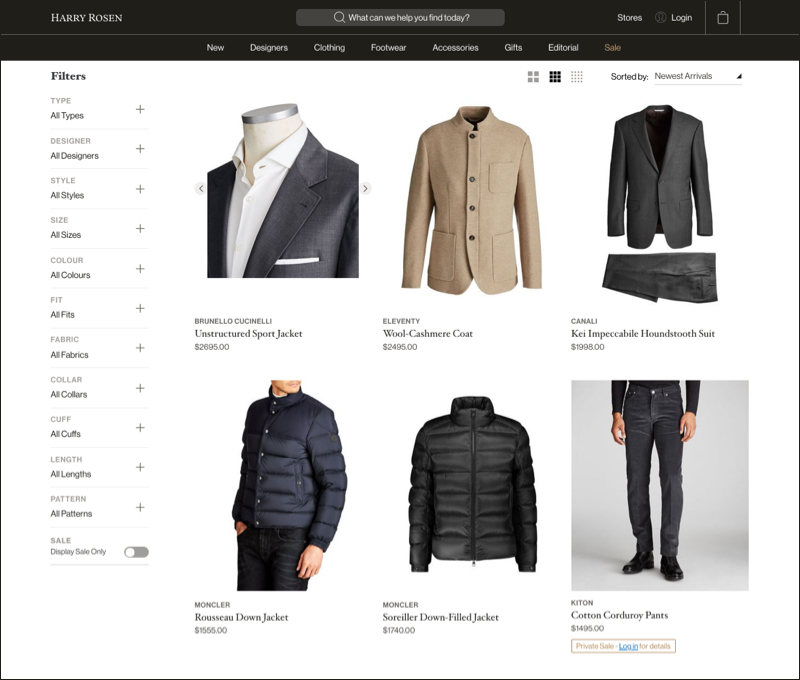Click the Login link text
The width and height of the screenshot is (800, 680).
point(682,17)
